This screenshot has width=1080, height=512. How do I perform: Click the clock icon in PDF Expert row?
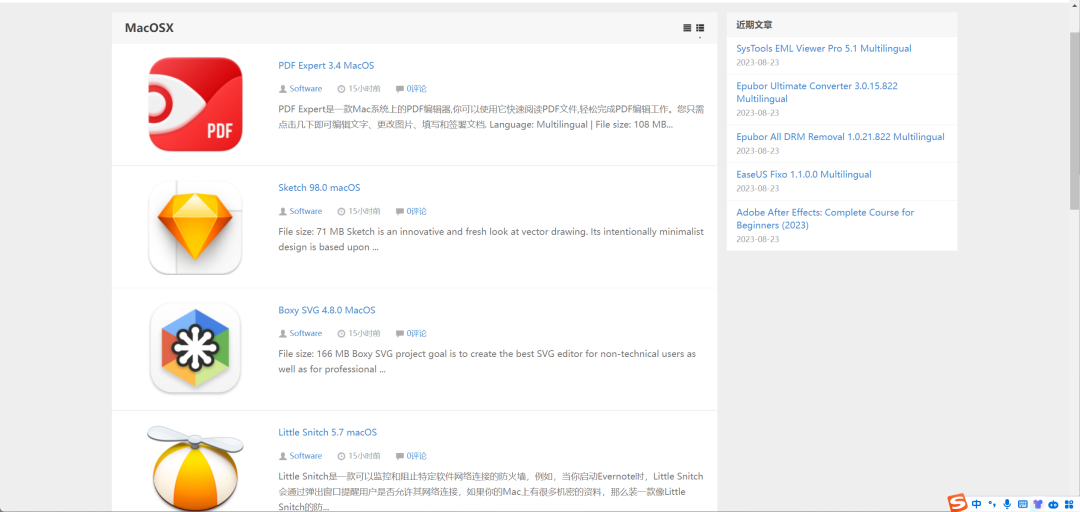coord(341,89)
